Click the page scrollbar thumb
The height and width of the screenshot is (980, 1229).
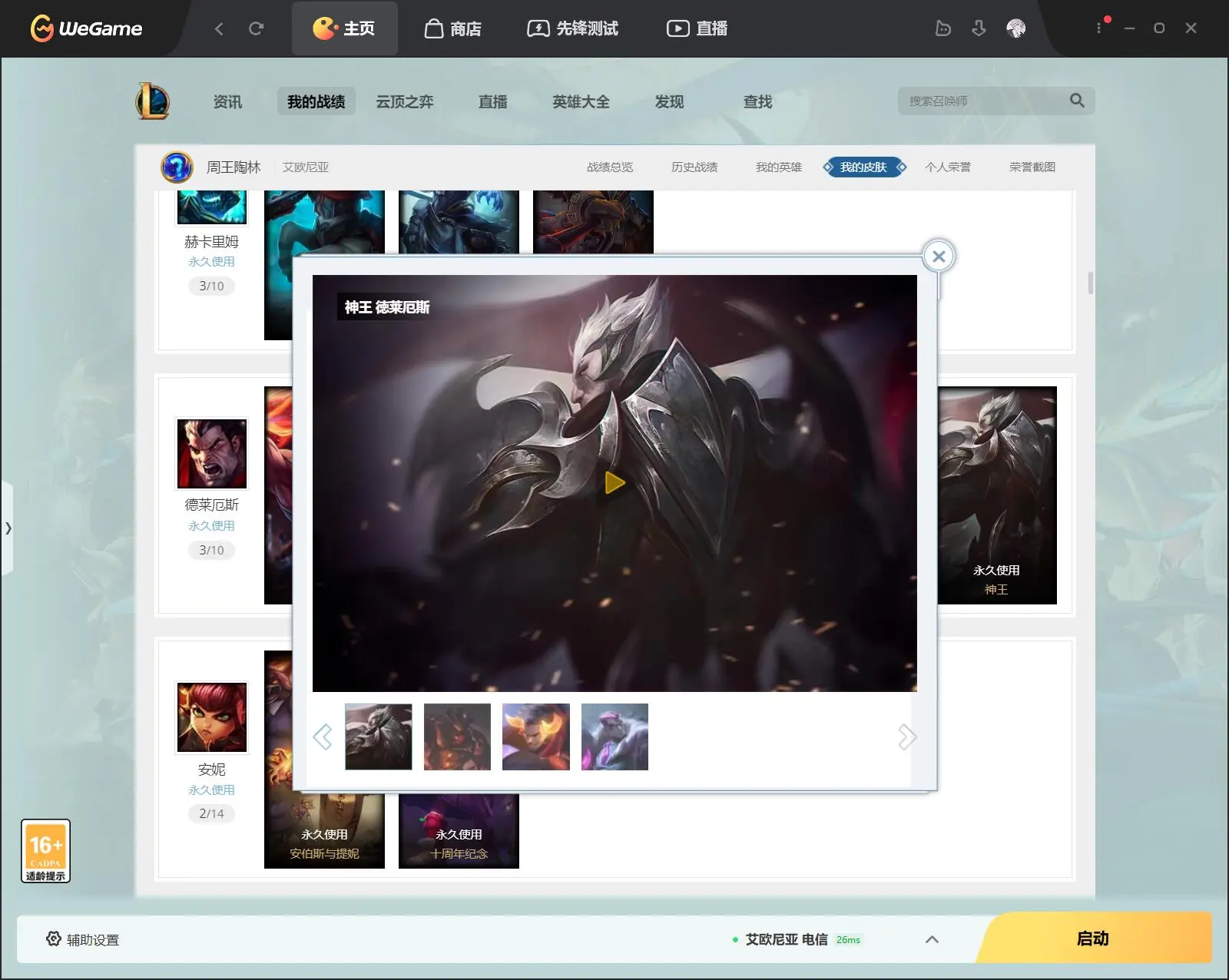tap(1090, 283)
